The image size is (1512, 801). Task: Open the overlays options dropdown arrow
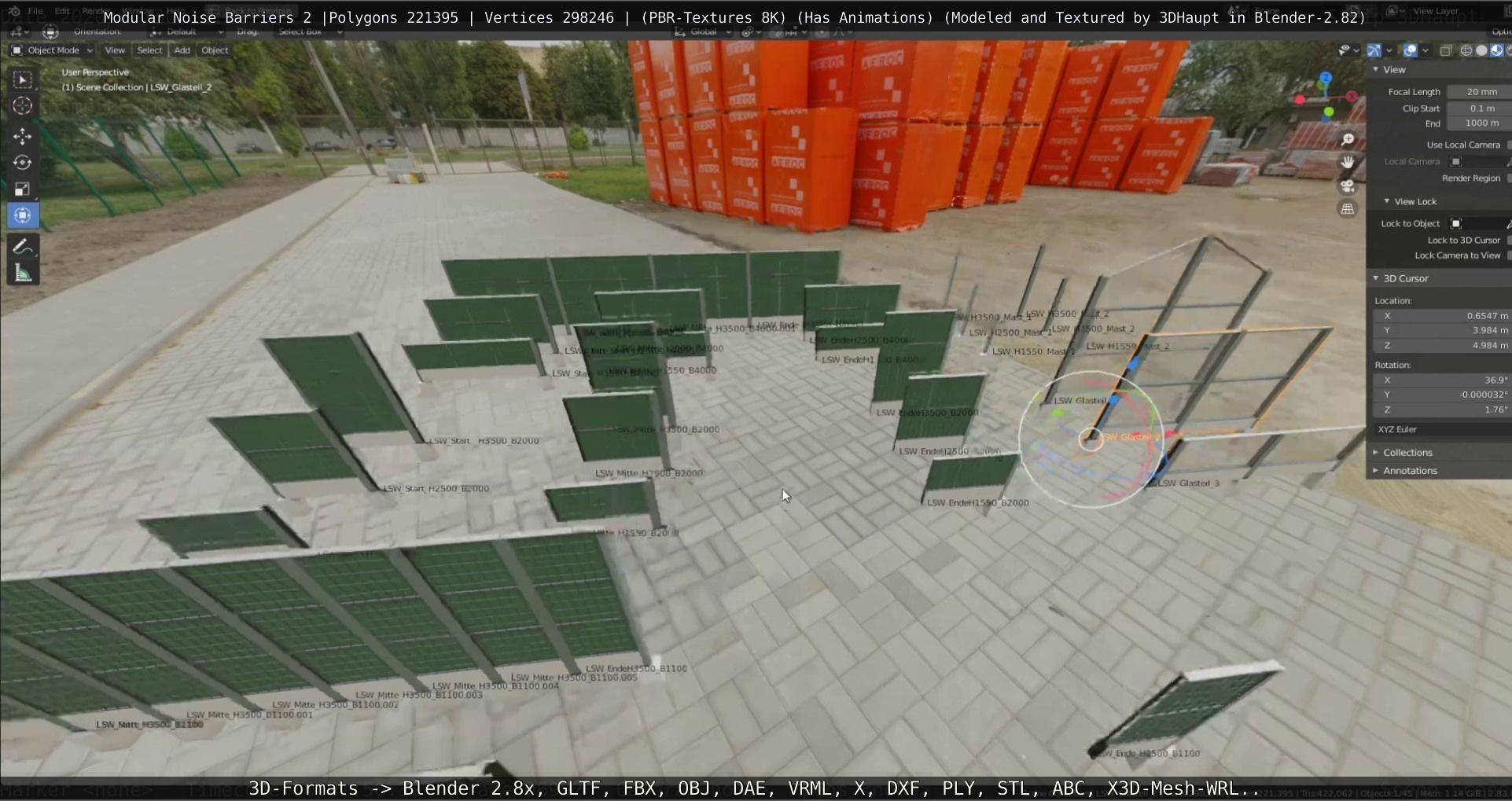[1426, 50]
